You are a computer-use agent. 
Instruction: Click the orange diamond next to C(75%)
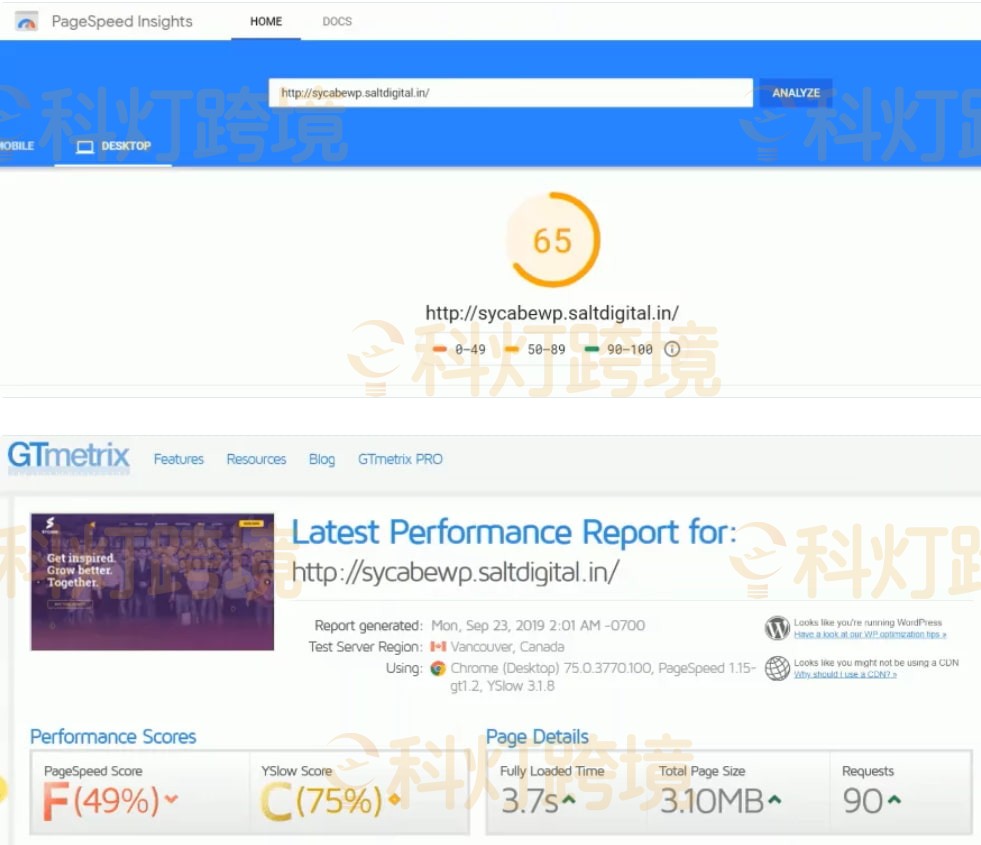tap(394, 799)
